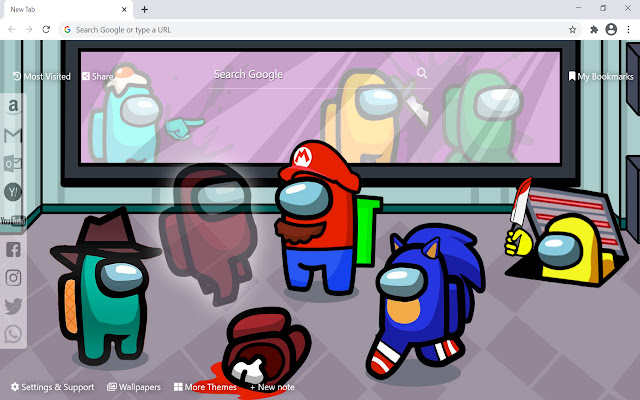This screenshot has height=400, width=640.
Task: Open the Amazon shortcut in sidebar
Action: tap(13, 106)
